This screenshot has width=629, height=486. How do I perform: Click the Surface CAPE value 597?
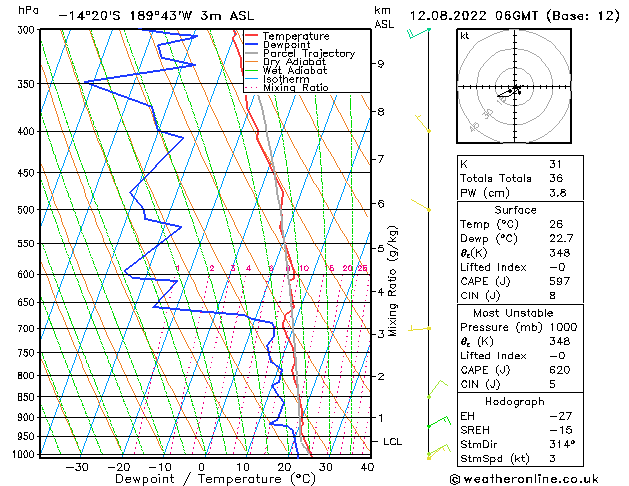[x=560, y=281]
